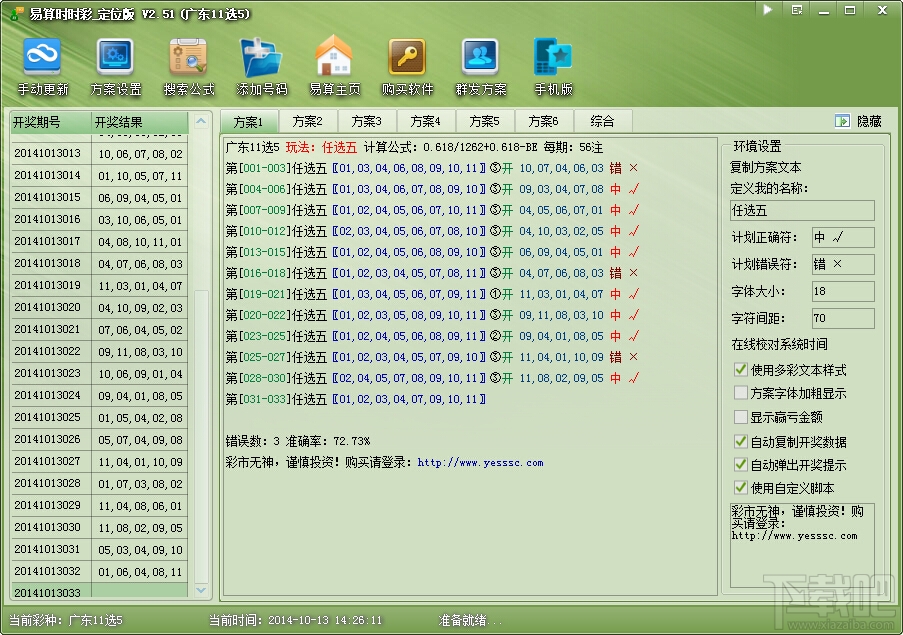903x635 pixels.
Task: Click the 购买软件 key icon
Action: coord(407,56)
